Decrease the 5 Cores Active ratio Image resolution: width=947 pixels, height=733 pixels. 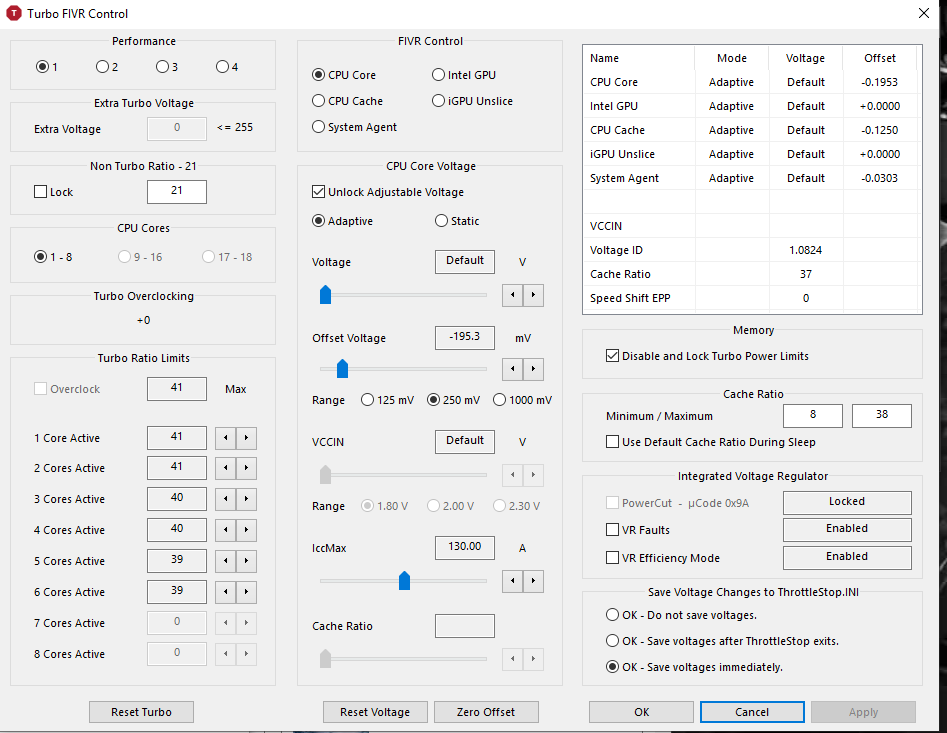[x=225, y=561]
